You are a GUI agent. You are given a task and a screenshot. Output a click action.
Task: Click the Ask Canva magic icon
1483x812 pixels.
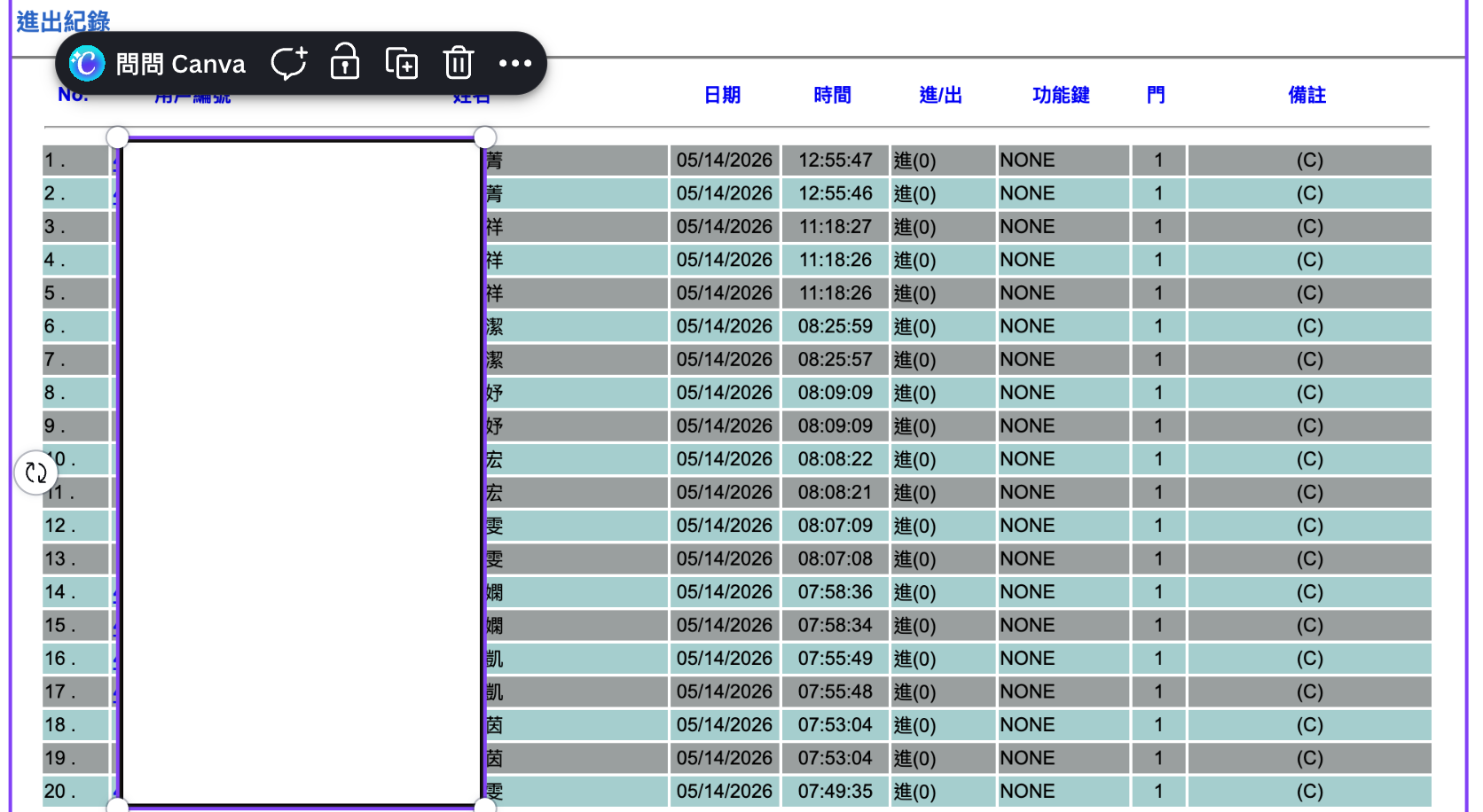87,63
